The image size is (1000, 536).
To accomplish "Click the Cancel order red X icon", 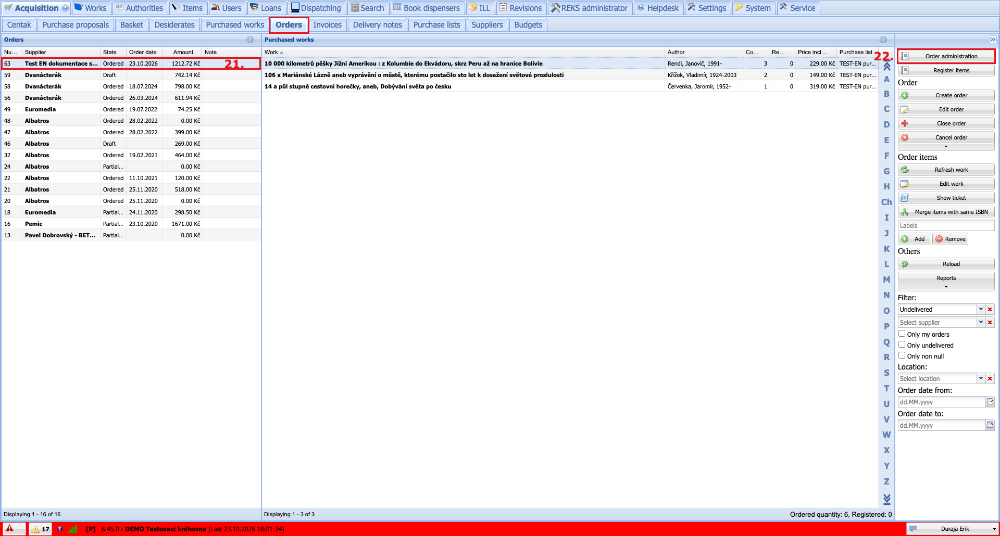I will [904, 137].
